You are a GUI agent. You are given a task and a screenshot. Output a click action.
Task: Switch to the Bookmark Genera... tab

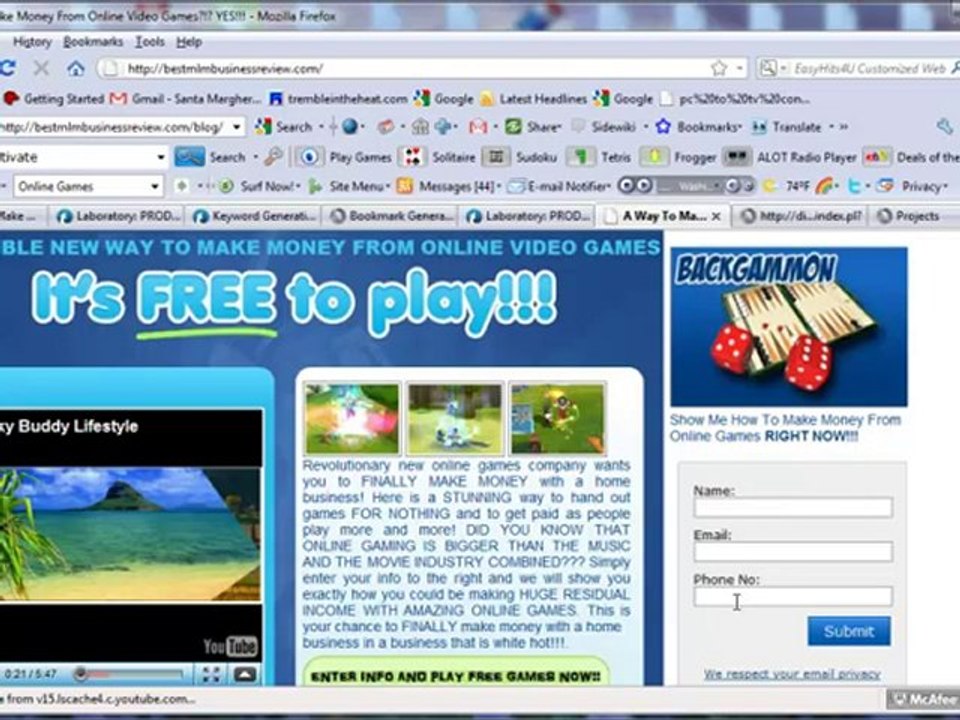click(x=391, y=216)
